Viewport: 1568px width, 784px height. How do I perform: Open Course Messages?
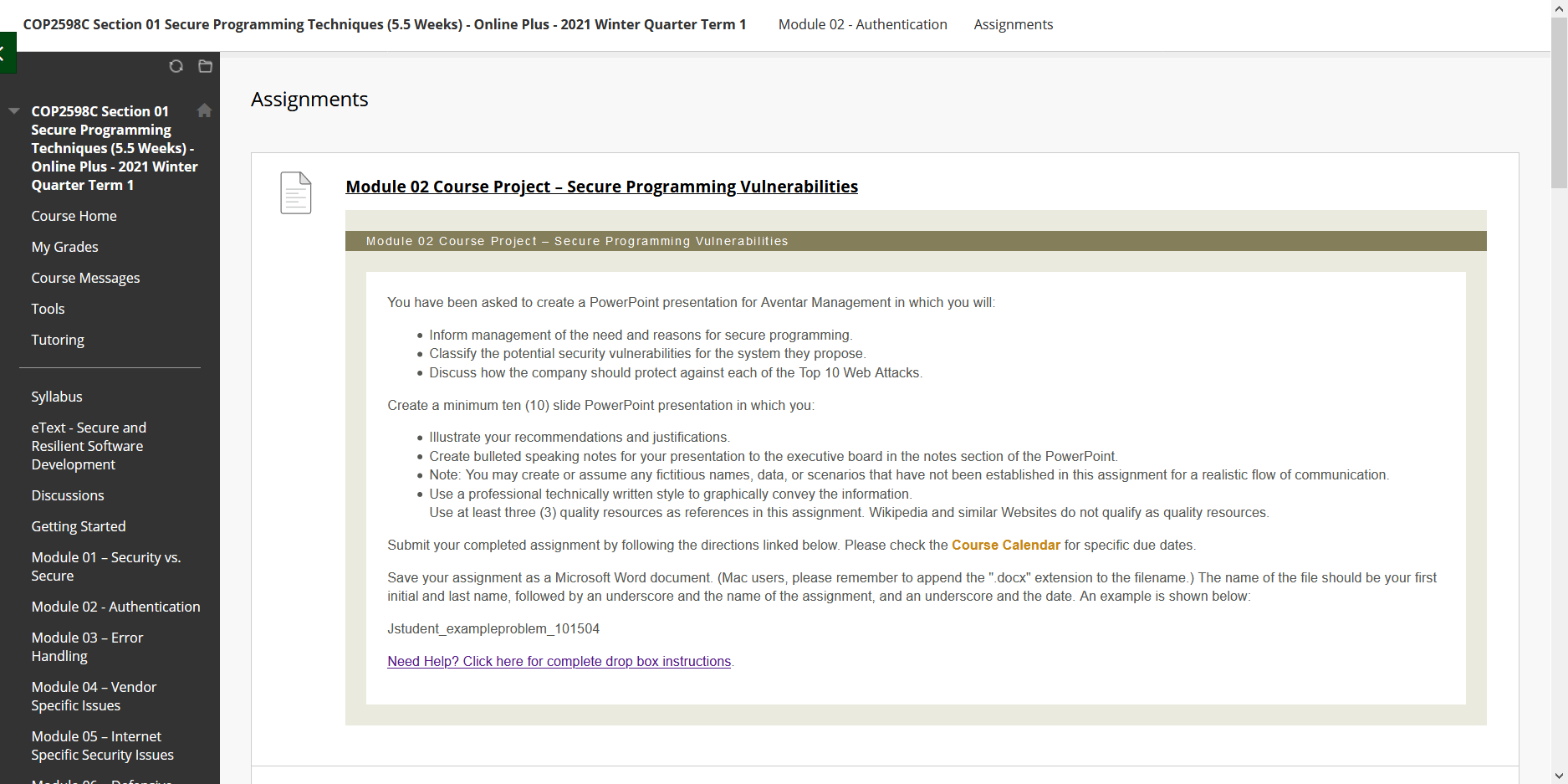click(86, 278)
